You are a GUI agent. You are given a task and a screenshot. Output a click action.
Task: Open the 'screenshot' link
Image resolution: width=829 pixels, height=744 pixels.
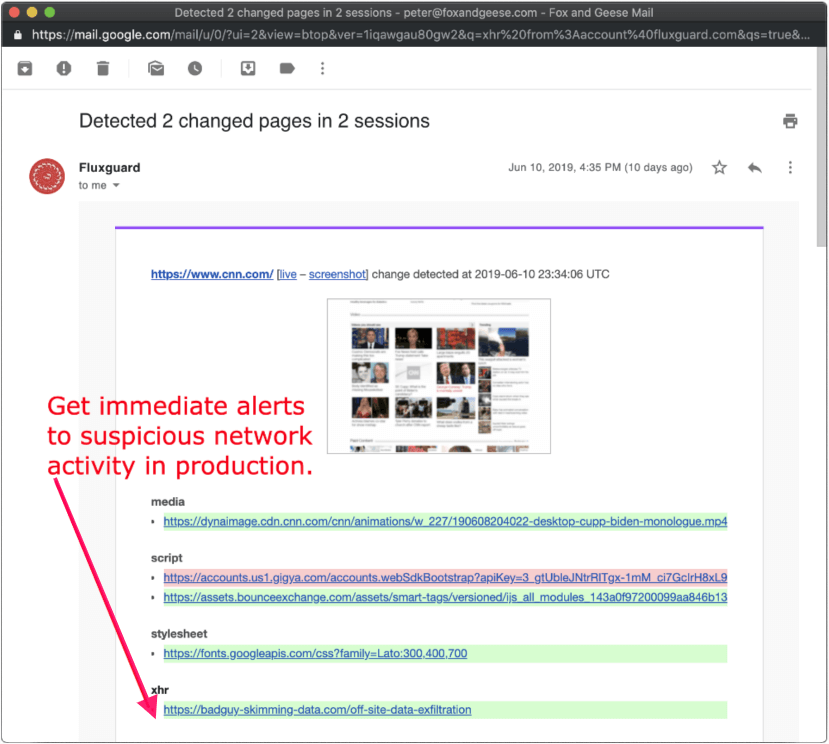point(337,274)
